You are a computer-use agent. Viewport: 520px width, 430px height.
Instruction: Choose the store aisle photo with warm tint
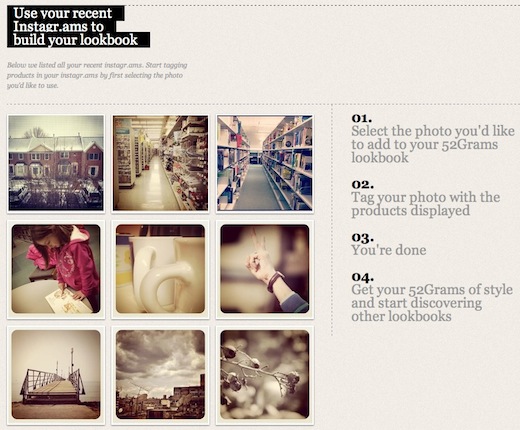coord(160,163)
